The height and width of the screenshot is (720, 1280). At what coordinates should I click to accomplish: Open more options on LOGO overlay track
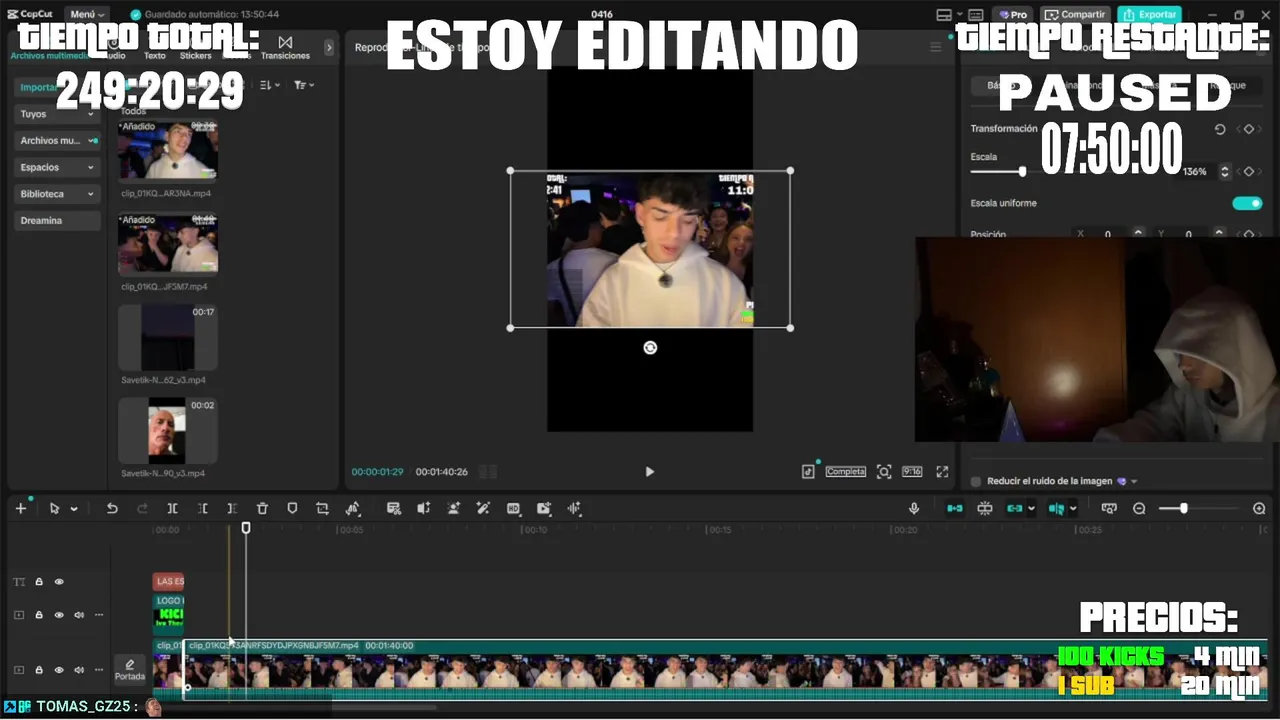click(x=99, y=615)
